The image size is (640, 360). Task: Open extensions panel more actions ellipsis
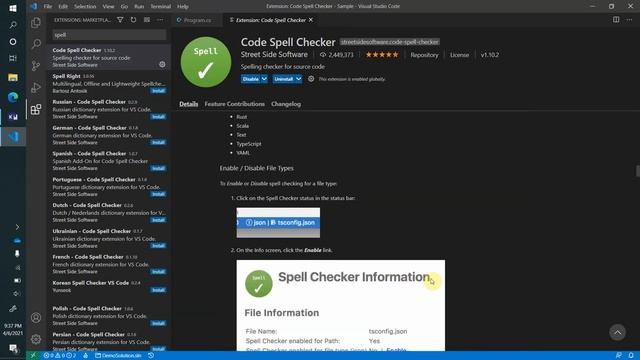pyautogui.click(x=160, y=20)
